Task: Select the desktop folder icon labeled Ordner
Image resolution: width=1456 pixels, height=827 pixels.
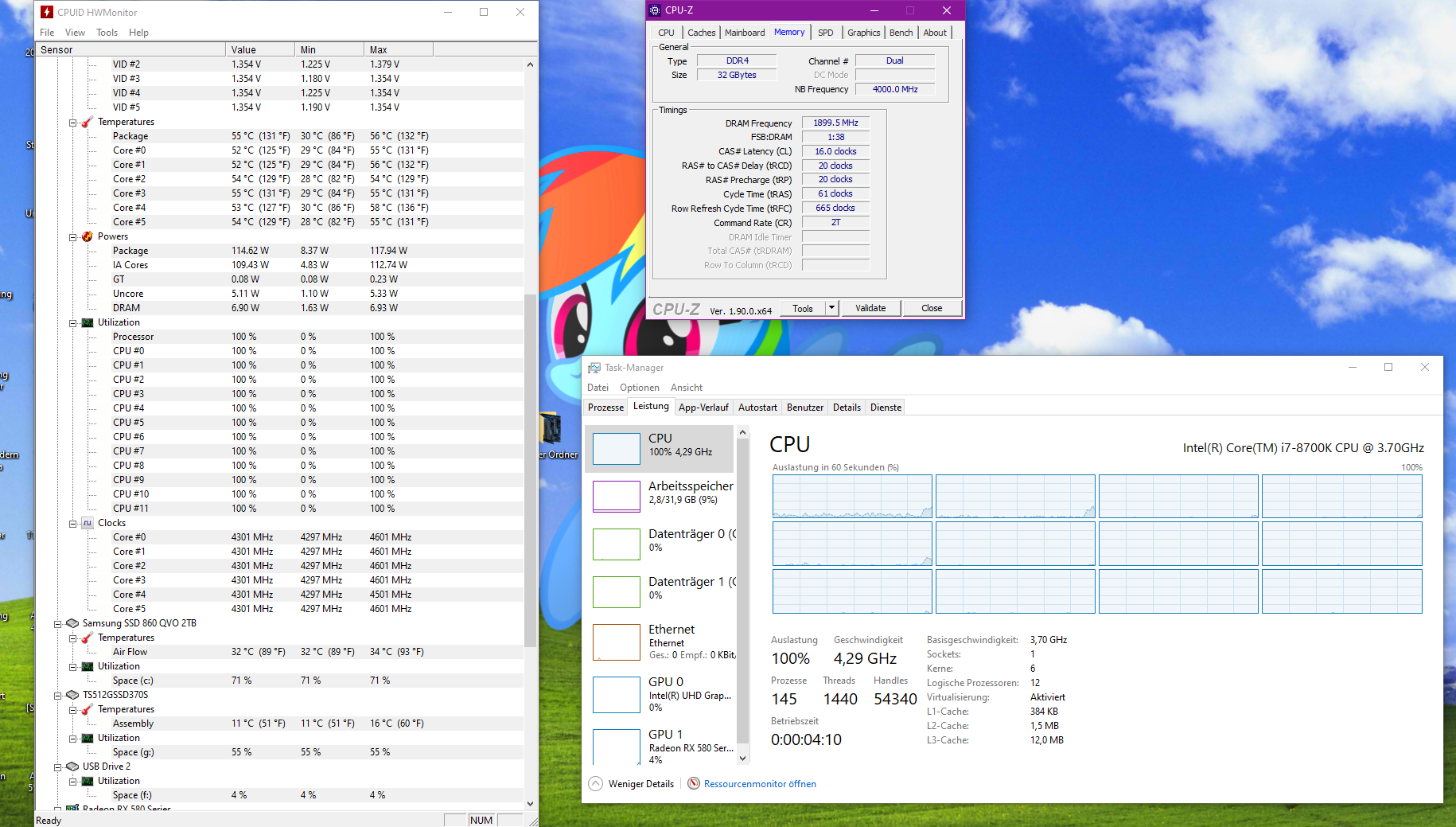Action: [x=551, y=429]
